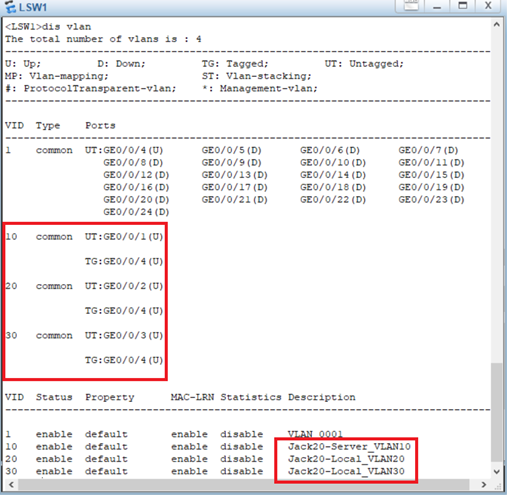Viewport: 507px width, 495px height.
Task: Click 'MP: Vlan-mapping;' legend text
Action: click(57, 76)
